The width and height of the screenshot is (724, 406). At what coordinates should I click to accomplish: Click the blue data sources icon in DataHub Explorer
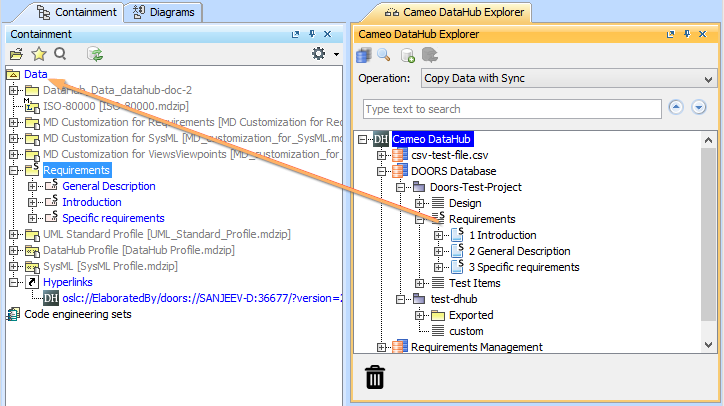pos(365,55)
